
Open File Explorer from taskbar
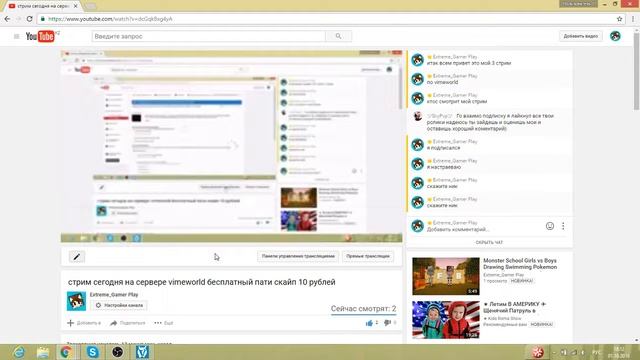[x=42, y=352]
